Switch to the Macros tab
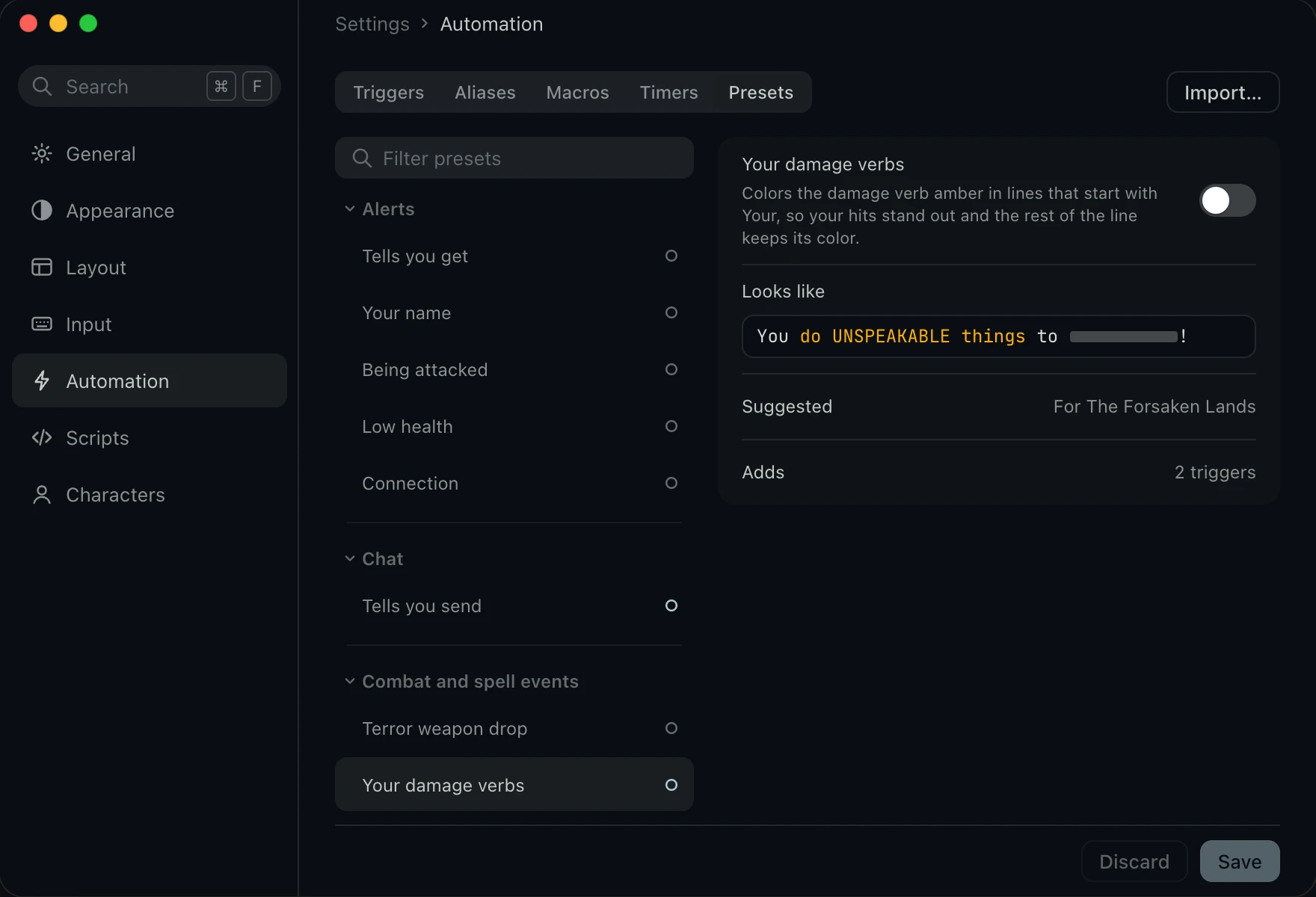The height and width of the screenshot is (897, 1316). coord(577,92)
